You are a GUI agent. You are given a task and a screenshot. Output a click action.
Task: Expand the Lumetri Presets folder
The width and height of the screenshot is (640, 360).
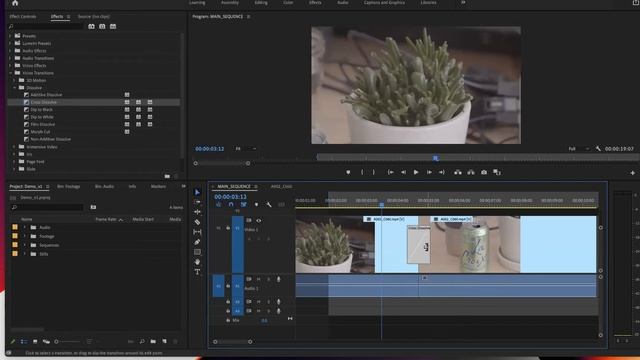10,43
